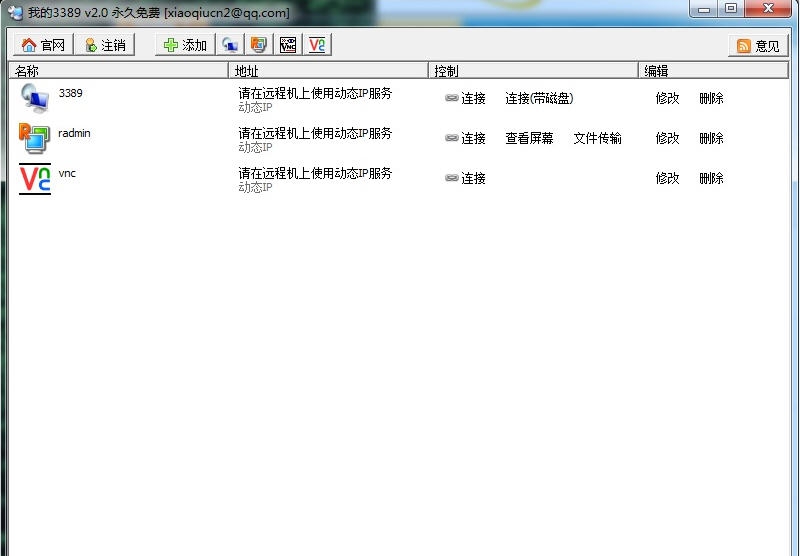The height and width of the screenshot is (556, 800).
Task: Click 连接 in the vnc row
Action: [473, 179]
